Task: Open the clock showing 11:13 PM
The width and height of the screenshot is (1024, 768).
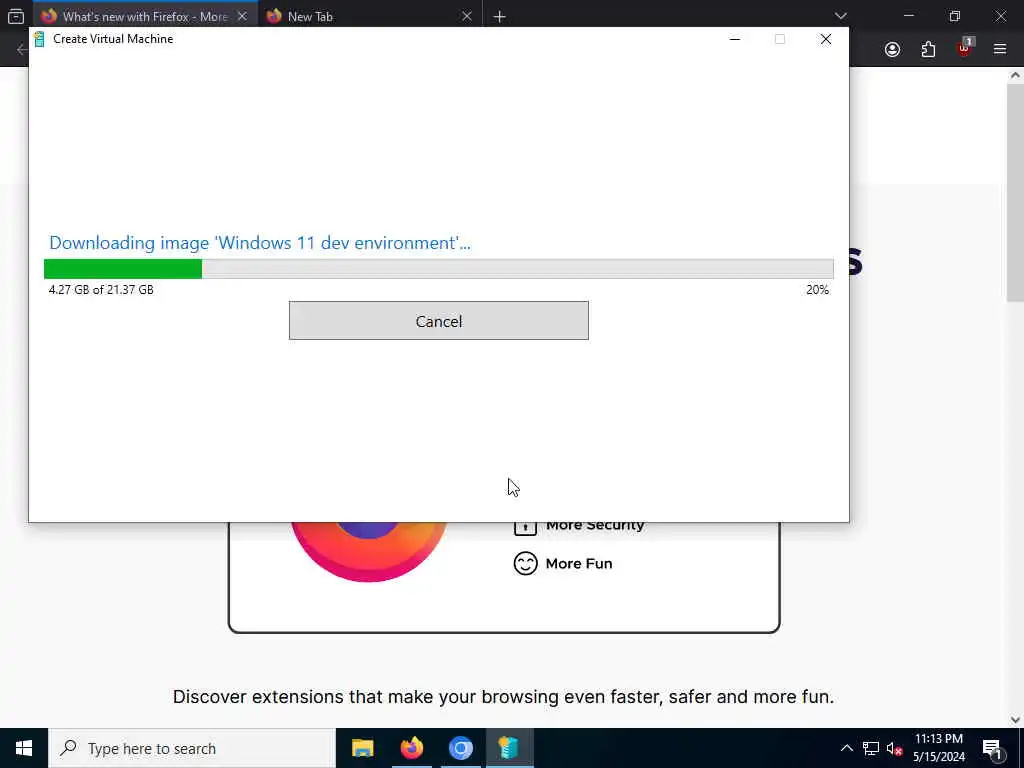Action: pyautogui.click(x=939, y=748)
